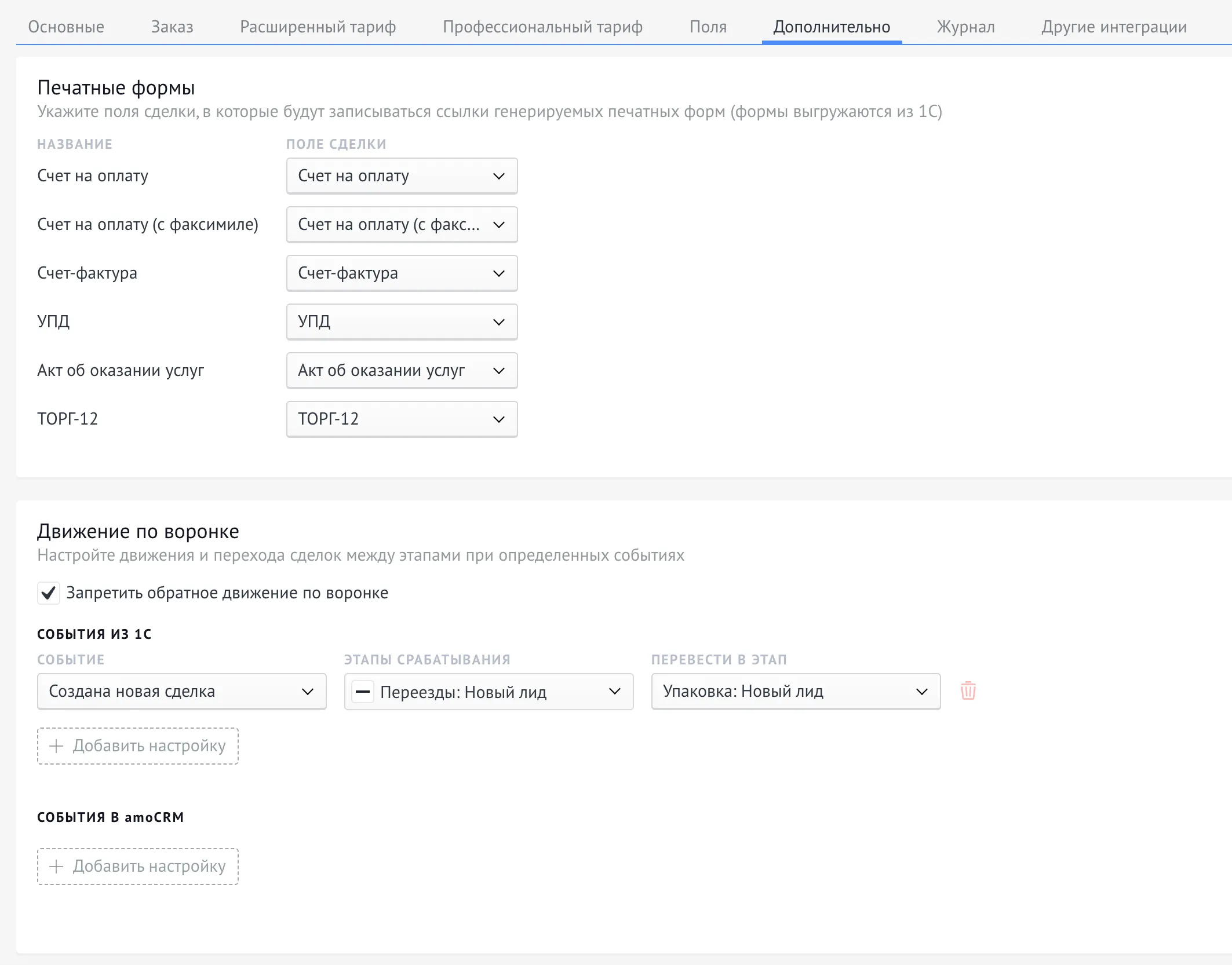Toggle Запретить обратное движение по воронке checkbox
This screenshot has width=1232, height=965.
[49, 593]
